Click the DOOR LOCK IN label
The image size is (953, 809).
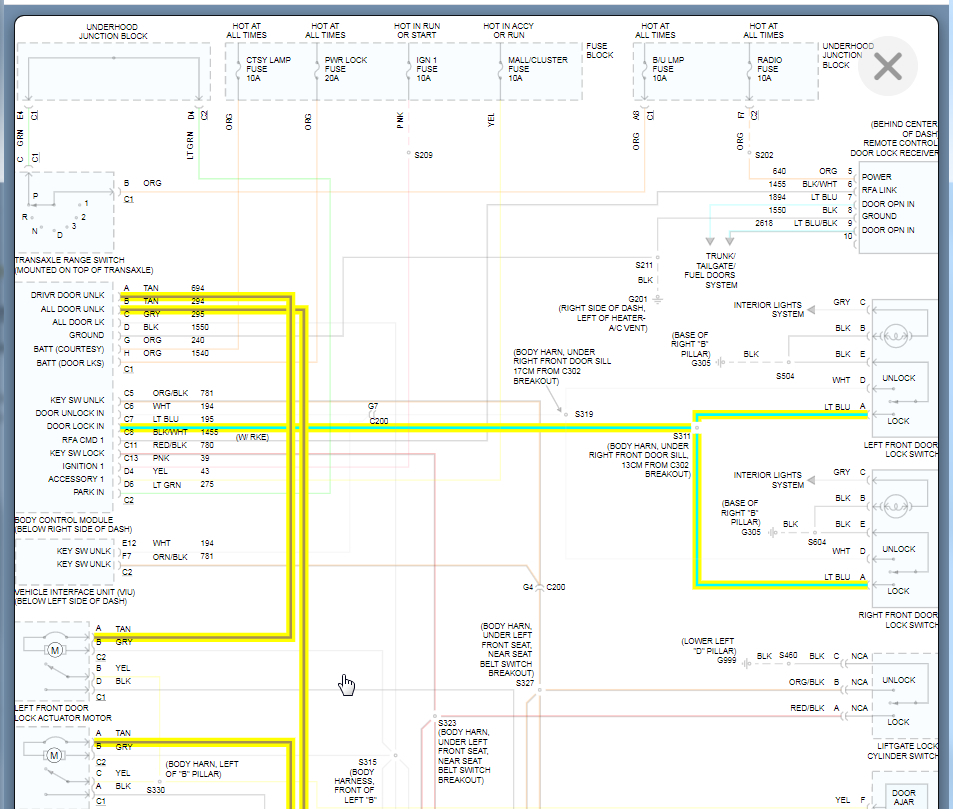(75, 426)
